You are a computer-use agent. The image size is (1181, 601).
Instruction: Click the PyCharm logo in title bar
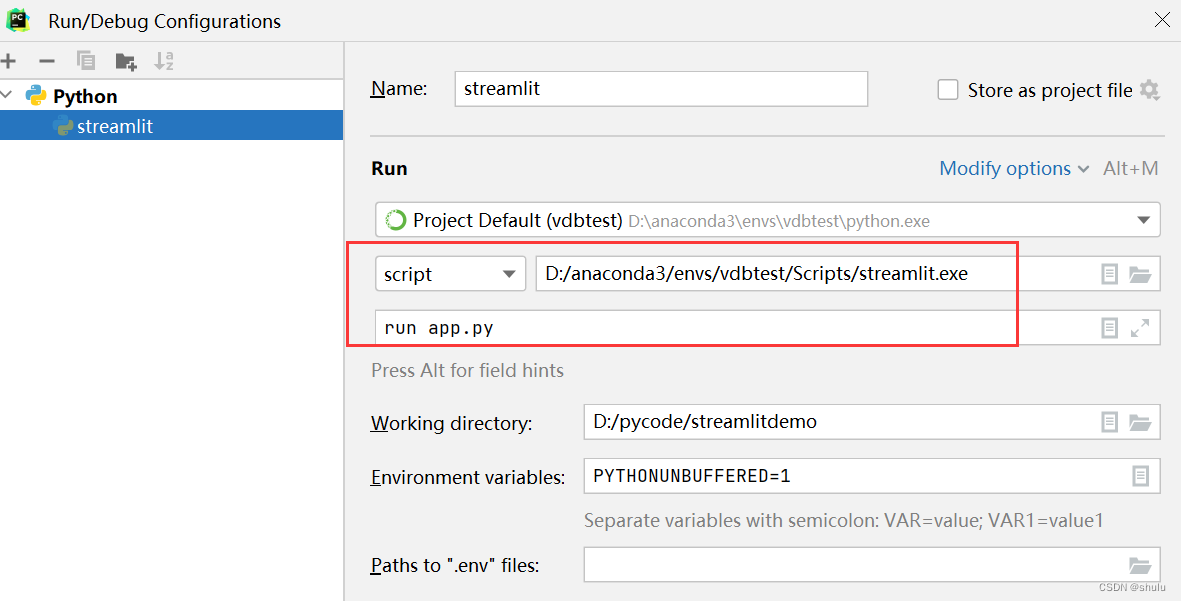click(18, 20)
